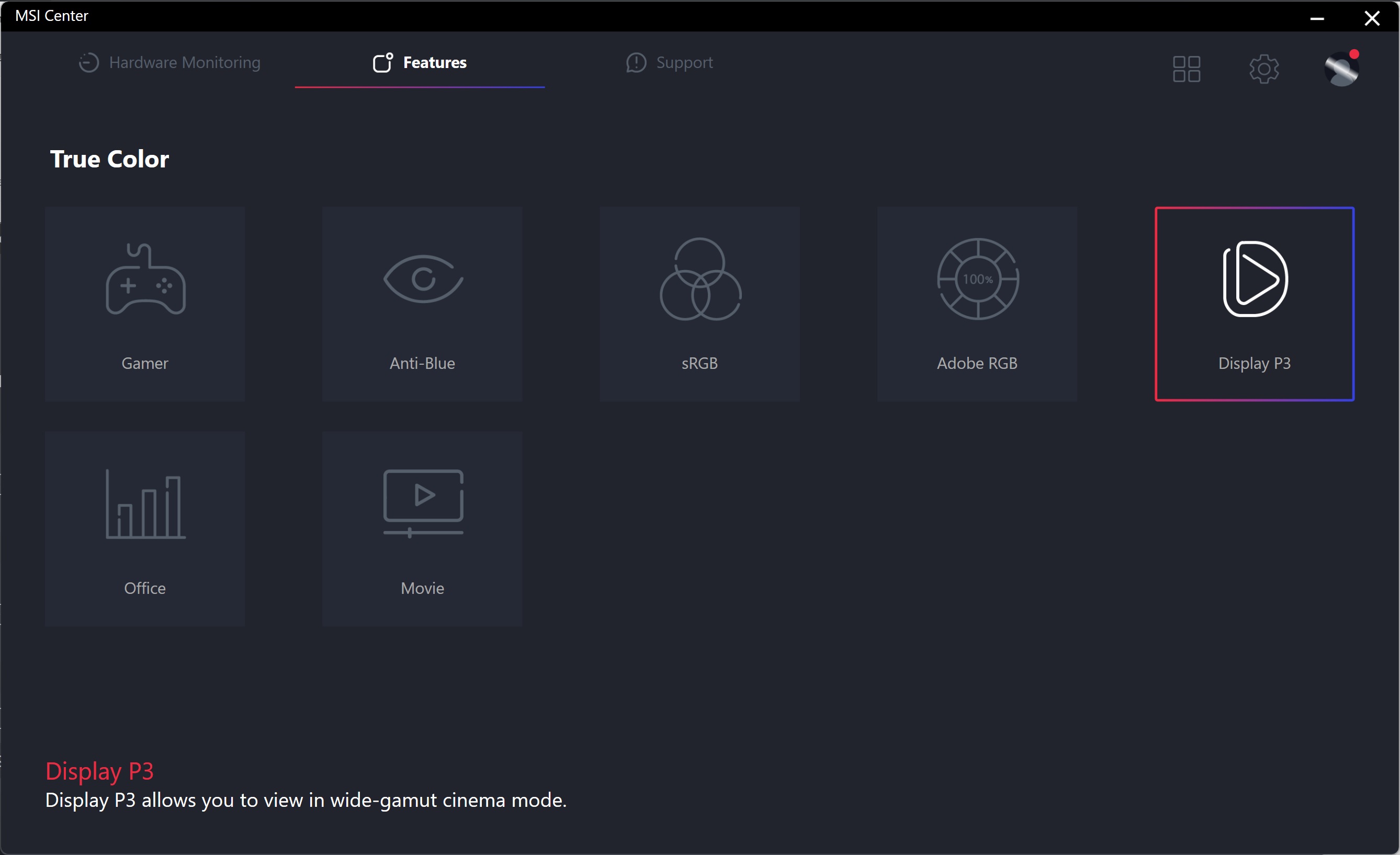
Task: Click the Adobe RGB label text
Action: tap(977, 363)
